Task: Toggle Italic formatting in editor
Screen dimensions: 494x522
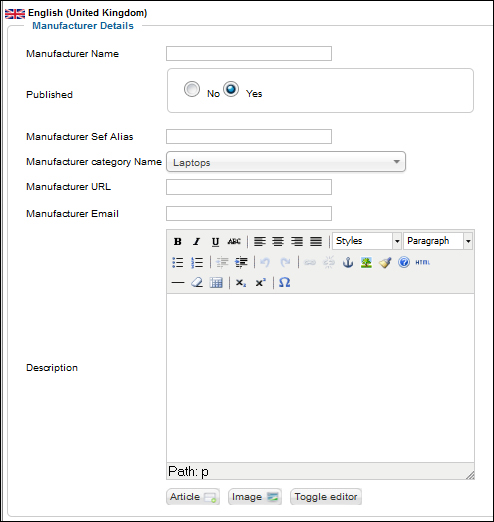Action: (197, 241)
